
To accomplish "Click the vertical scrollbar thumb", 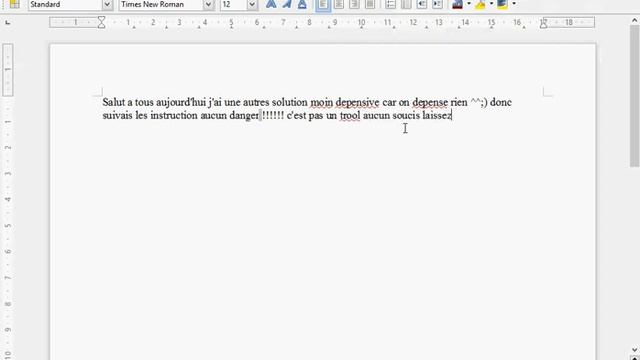I will pyautogui.click(x=634, y=96).
